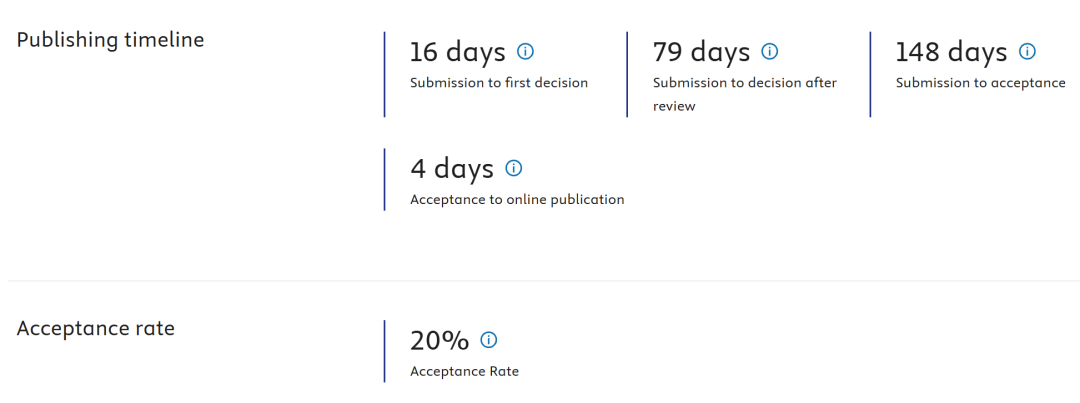The width and height of the screenshot is (1080, 403).
Task: Show info for the 4 days metric
Action: tap(513, 168)
